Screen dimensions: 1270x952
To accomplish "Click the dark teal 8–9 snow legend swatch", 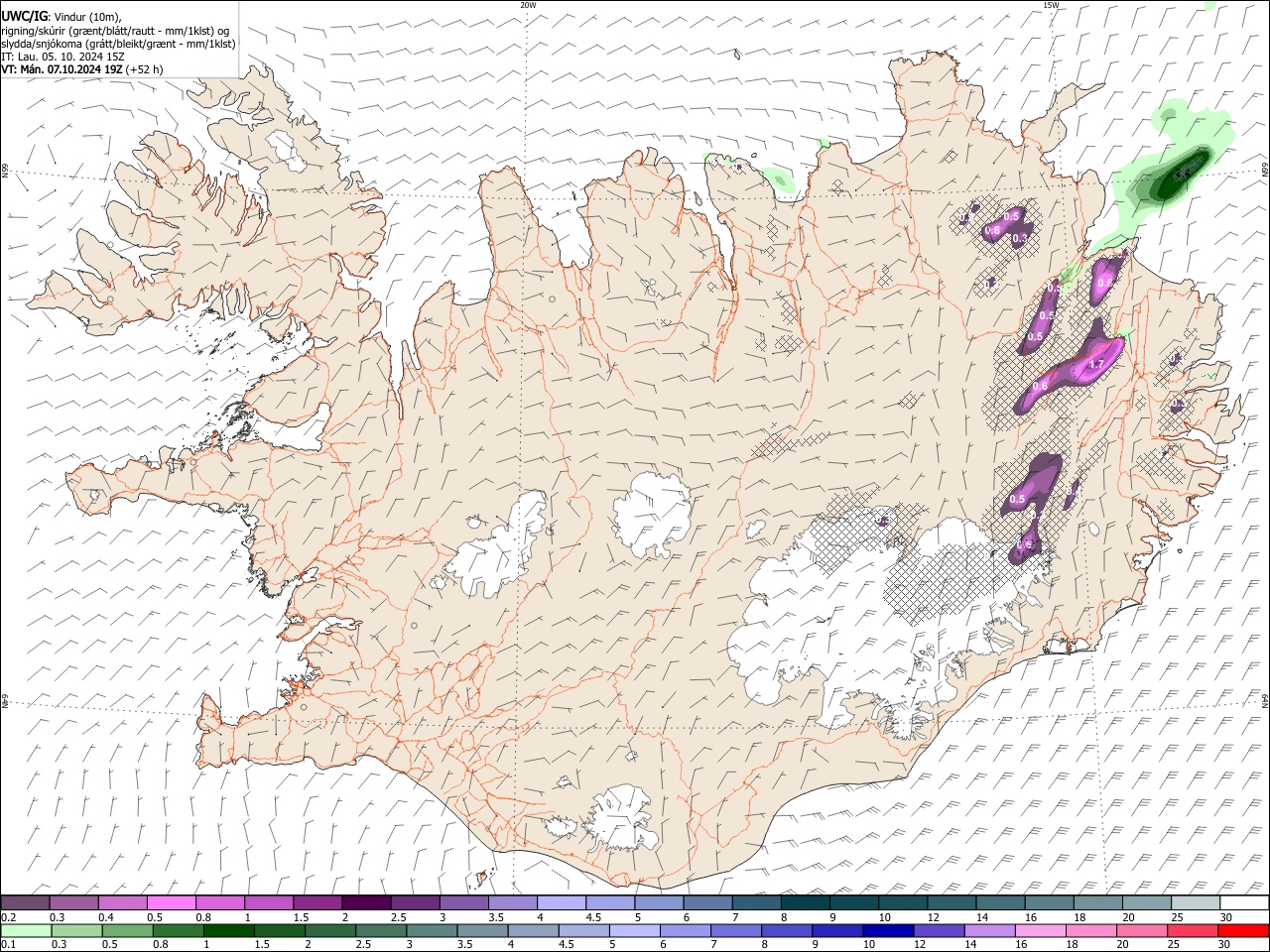I will pyautogui.click(x=805, y=903).
